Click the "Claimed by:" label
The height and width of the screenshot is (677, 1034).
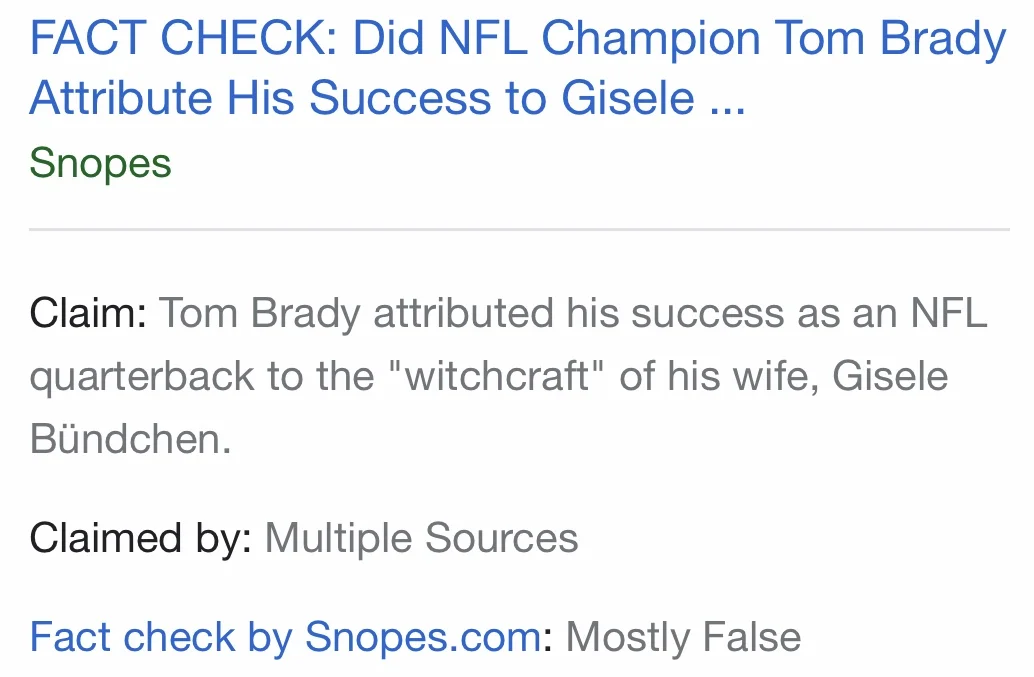tap(140, 538)
